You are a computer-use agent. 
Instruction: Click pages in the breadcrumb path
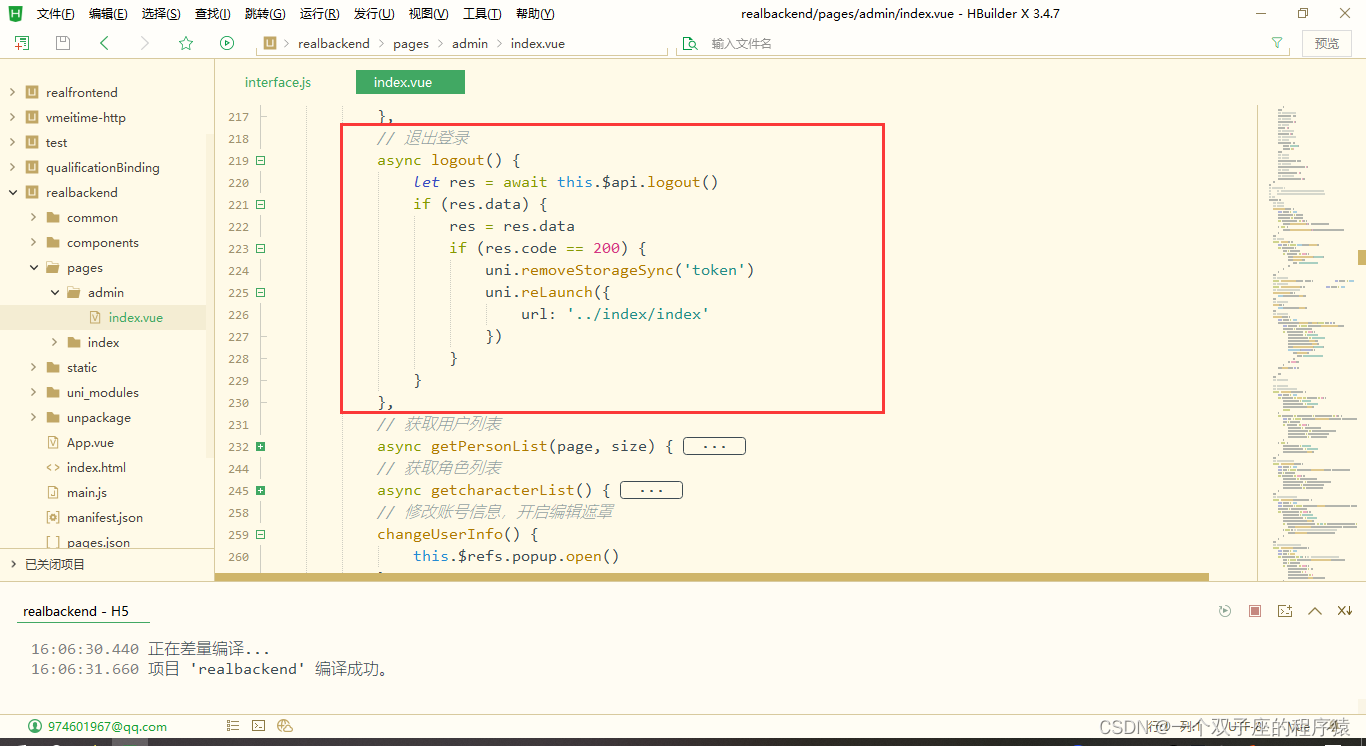click(410, 44)
